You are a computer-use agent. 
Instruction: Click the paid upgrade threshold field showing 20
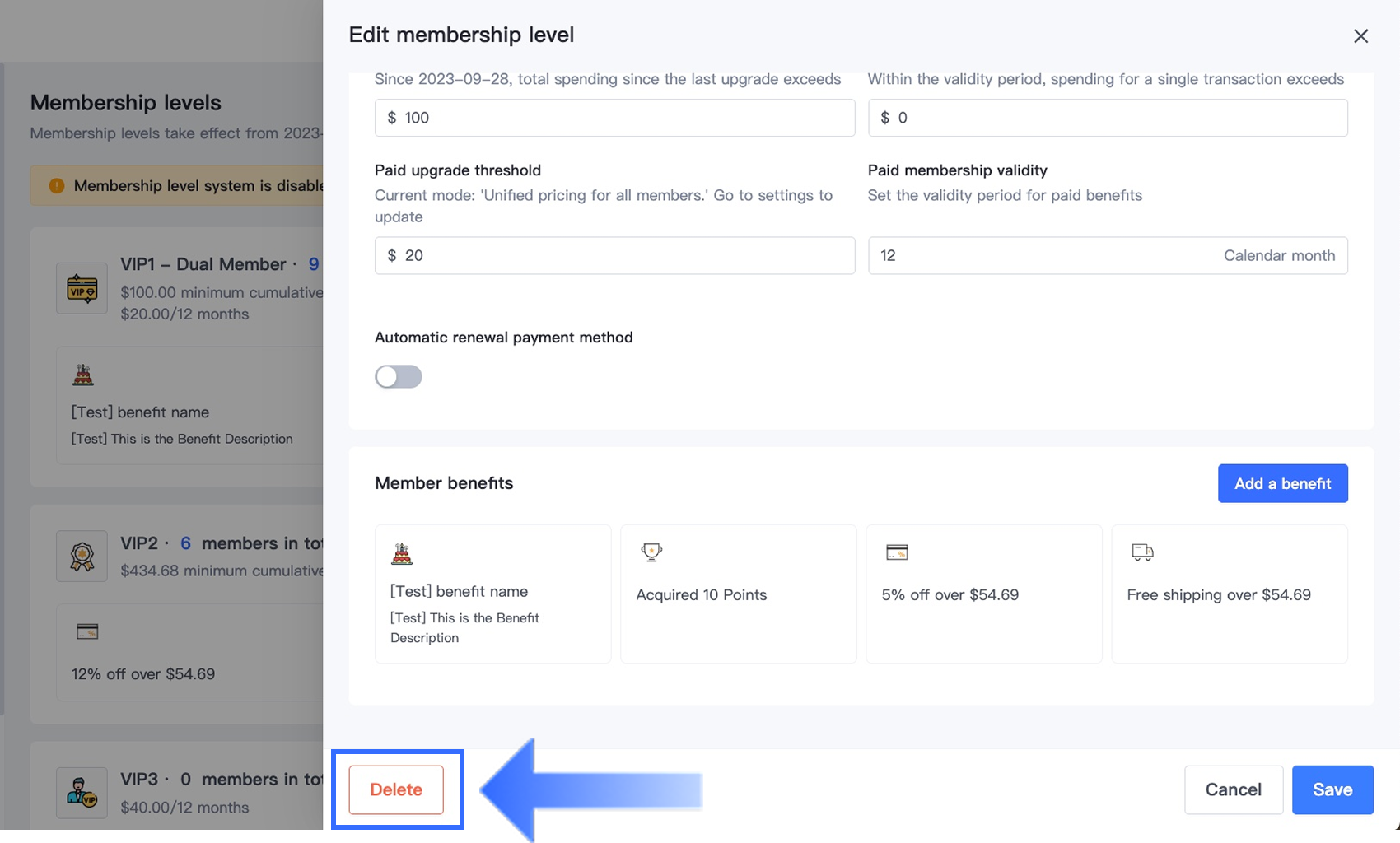[614, 256]
